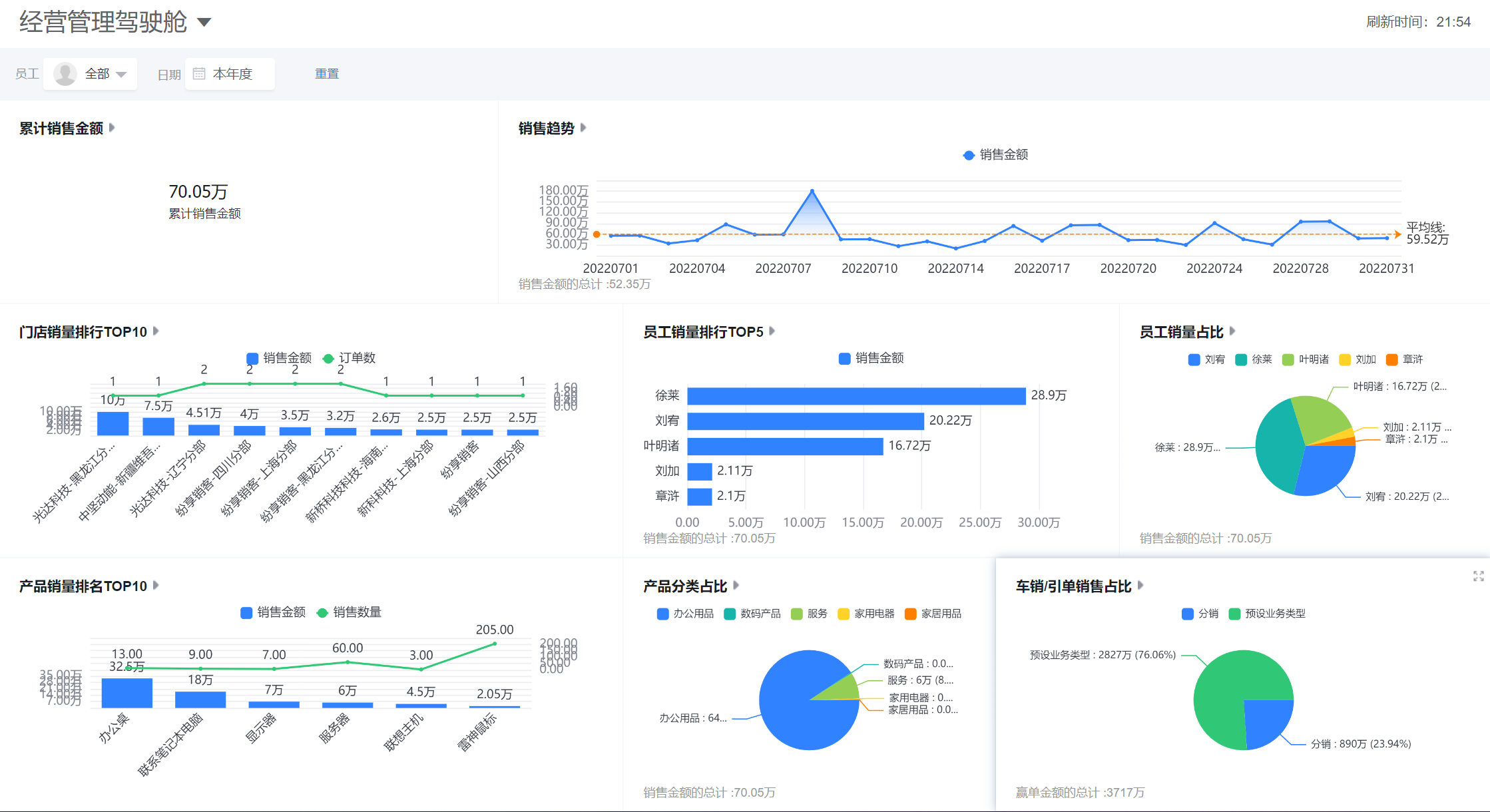1490x812 pixels.
Task: Click the 办公桌 32.5万 bar
Action: (127, 693)
